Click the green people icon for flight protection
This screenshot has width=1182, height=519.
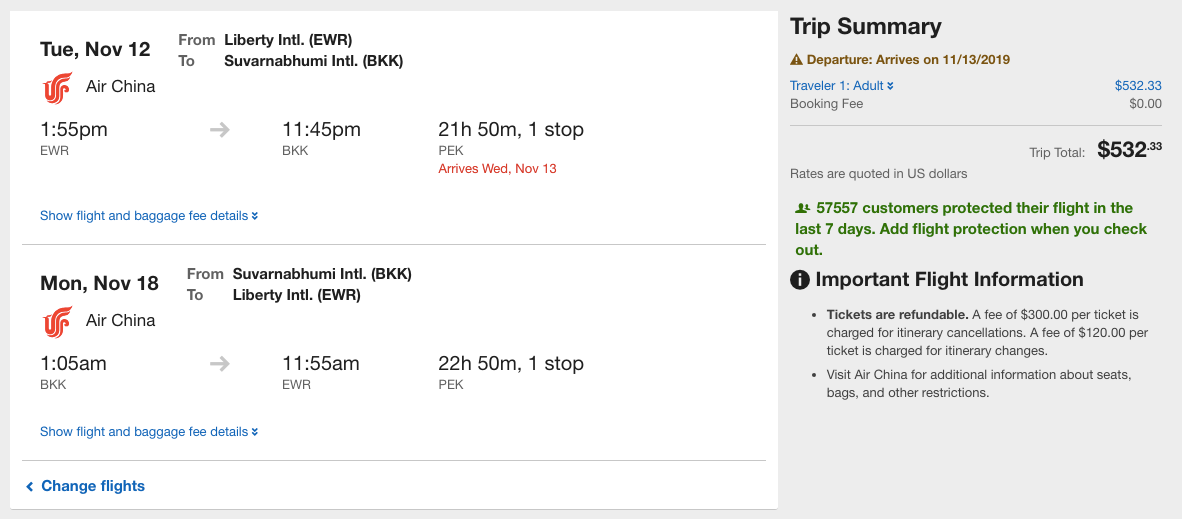[x=801, y=209]
